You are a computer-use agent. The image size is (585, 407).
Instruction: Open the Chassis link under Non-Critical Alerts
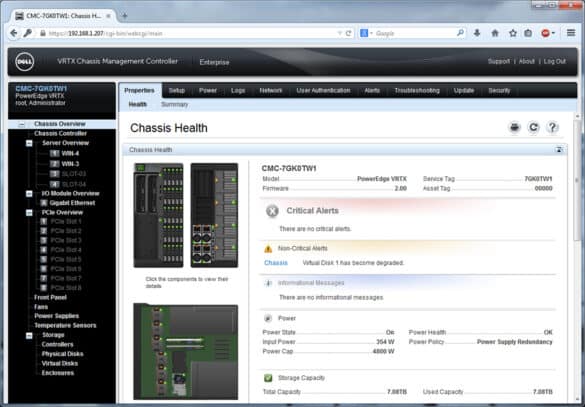coord(276,263)
